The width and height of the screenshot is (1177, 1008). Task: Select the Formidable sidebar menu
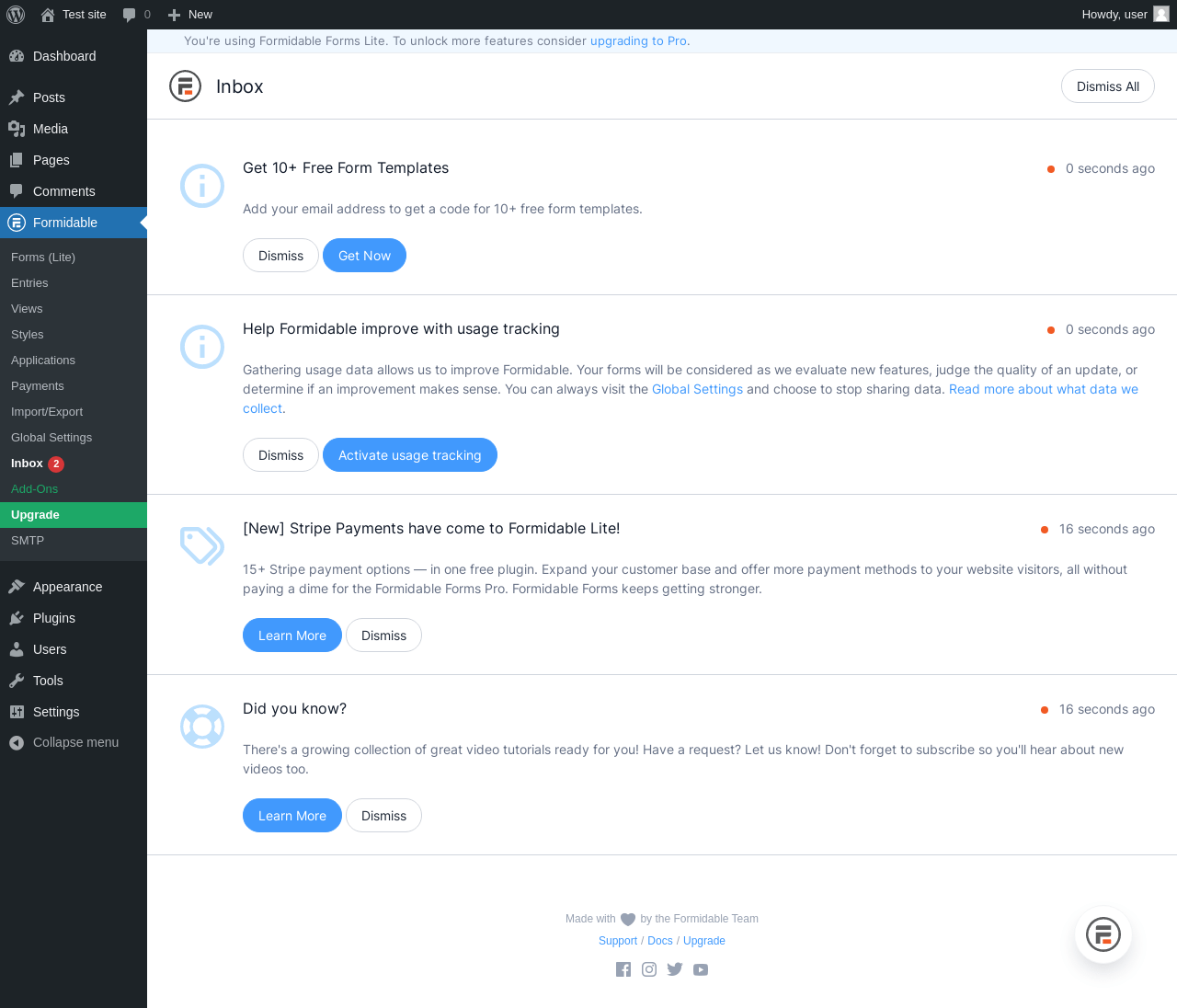pos(74,223)
